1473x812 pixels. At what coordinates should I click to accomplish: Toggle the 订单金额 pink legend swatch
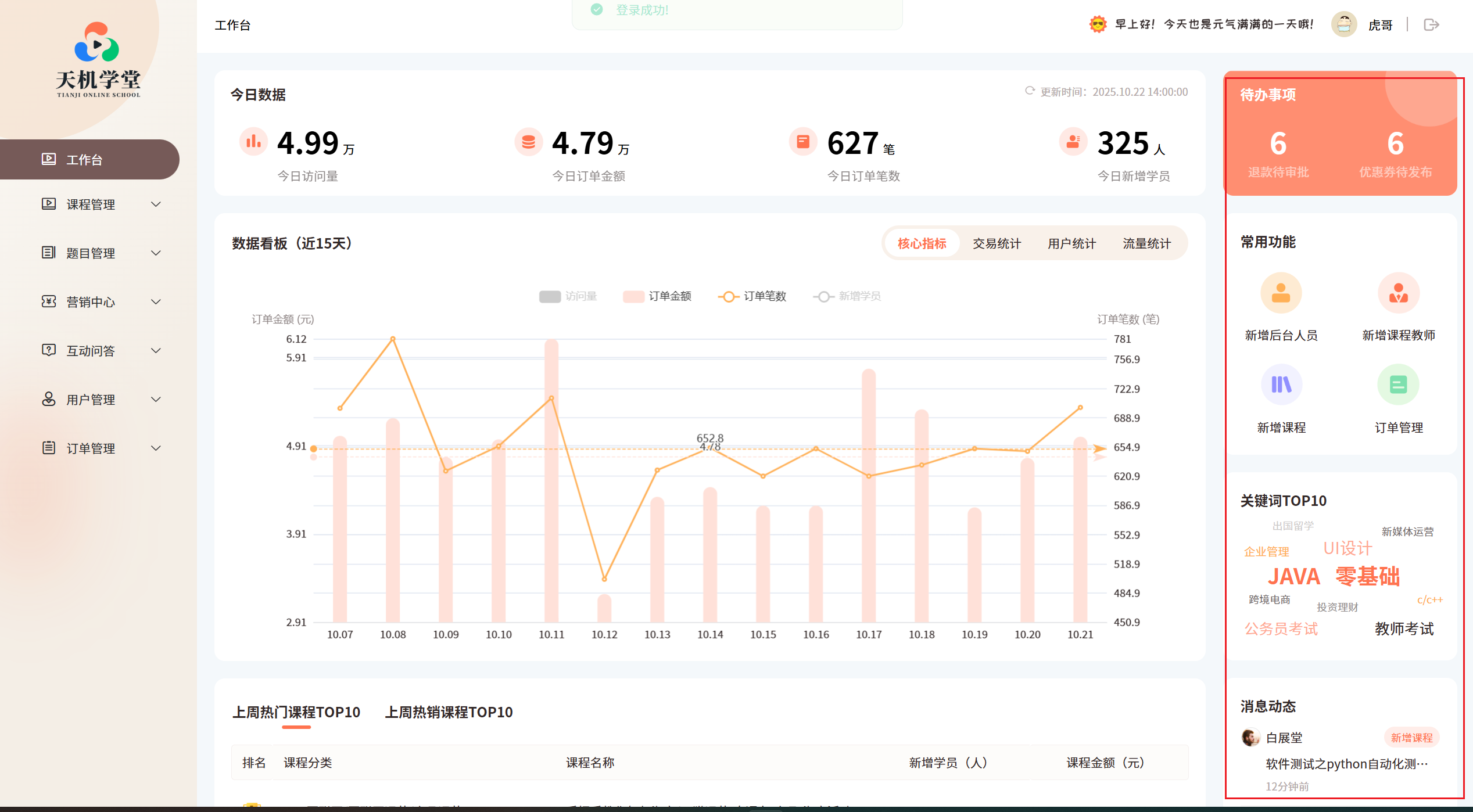[633, 296]
